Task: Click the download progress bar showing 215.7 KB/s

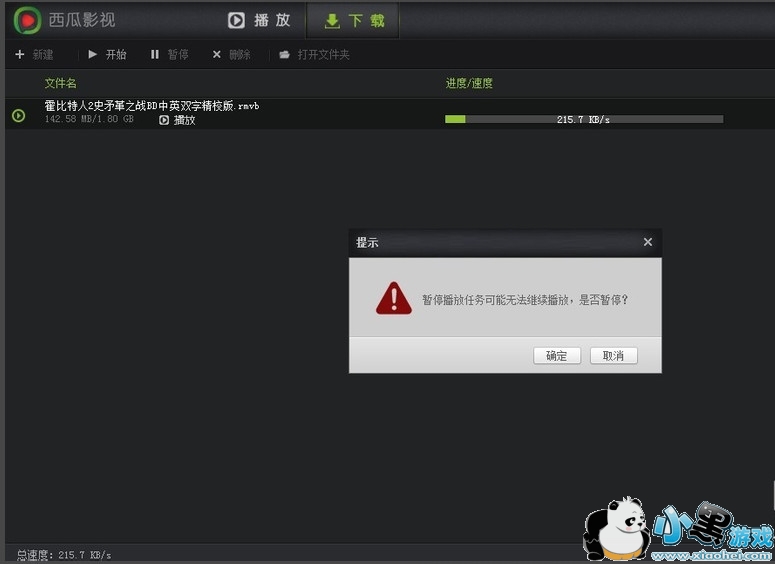Action: click(584, 119)
